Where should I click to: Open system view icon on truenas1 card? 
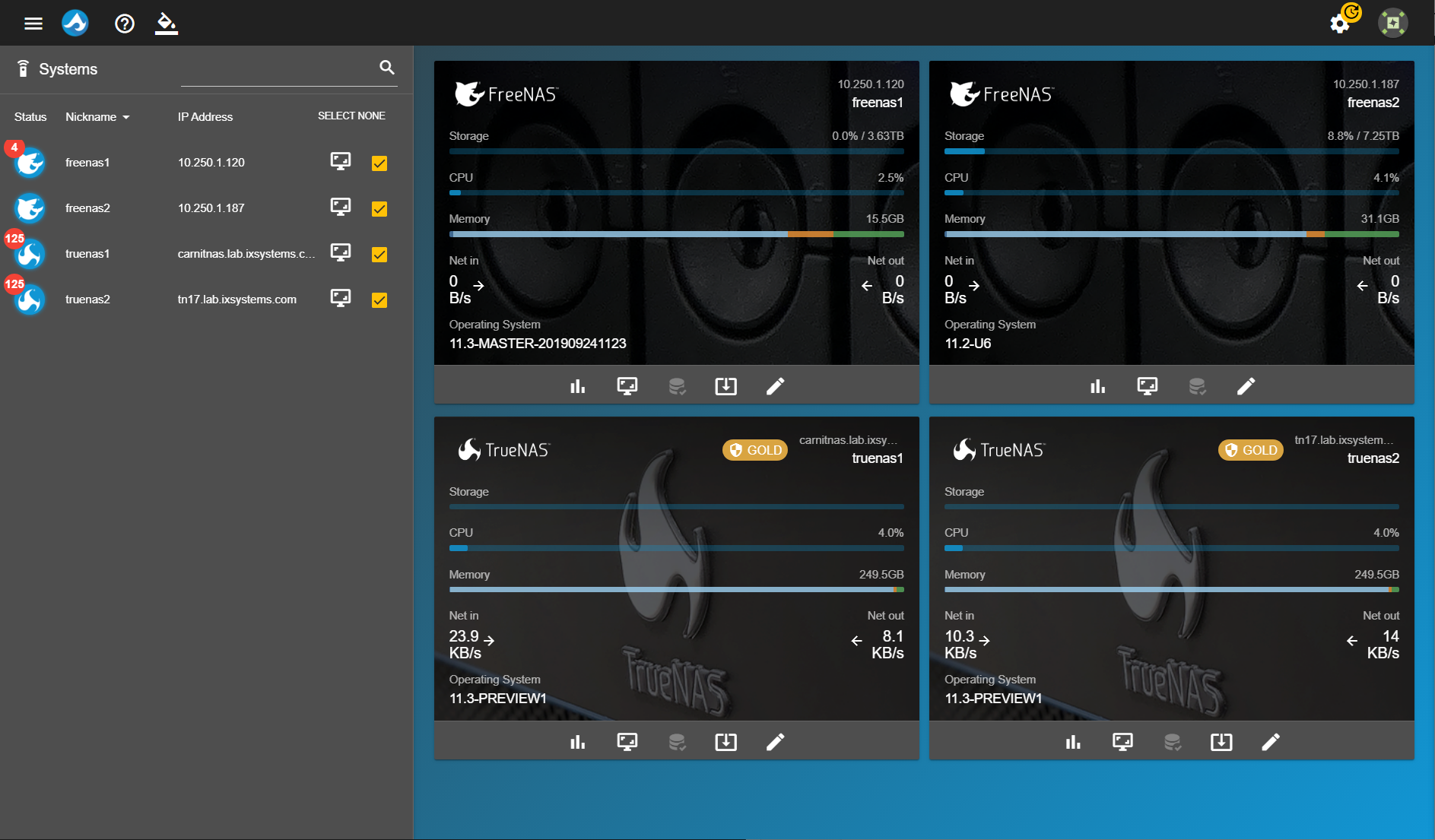point(627,742)
